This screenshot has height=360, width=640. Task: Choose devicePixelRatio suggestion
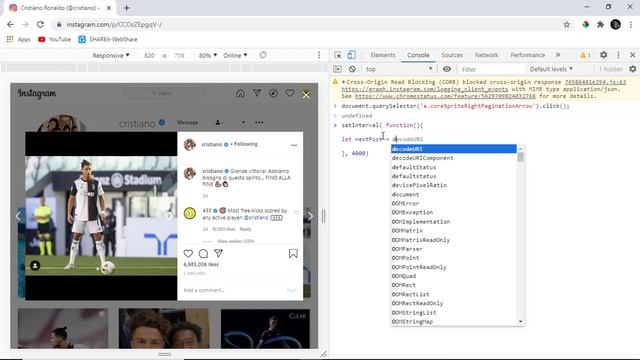pos(453,185)
